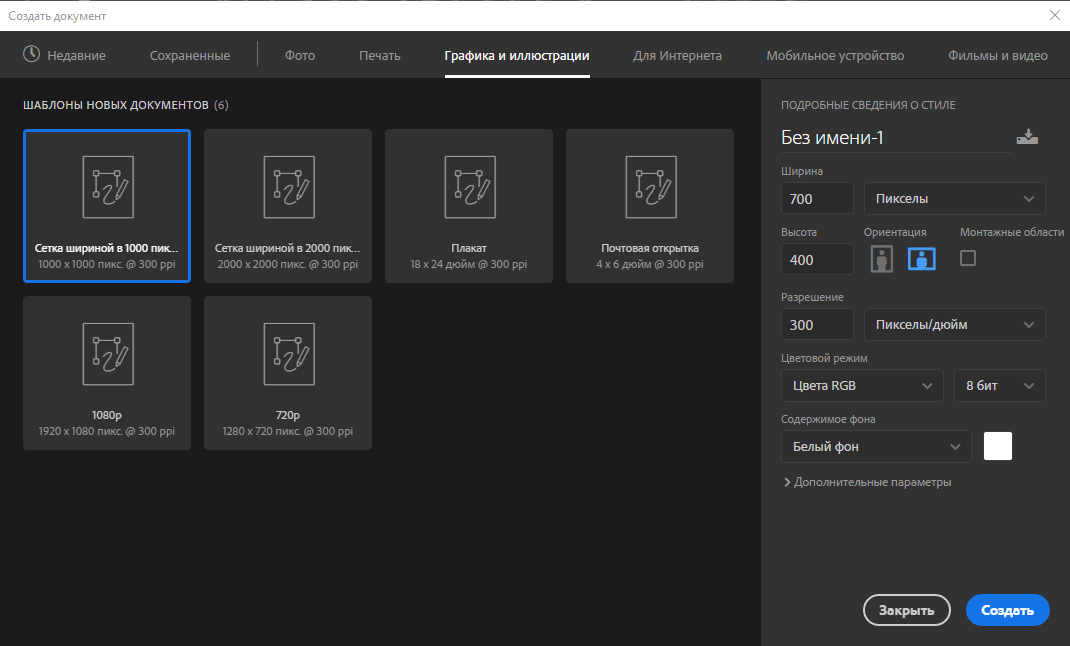
Task: Click the Закрыть button
Action: [x=906, y=610]
